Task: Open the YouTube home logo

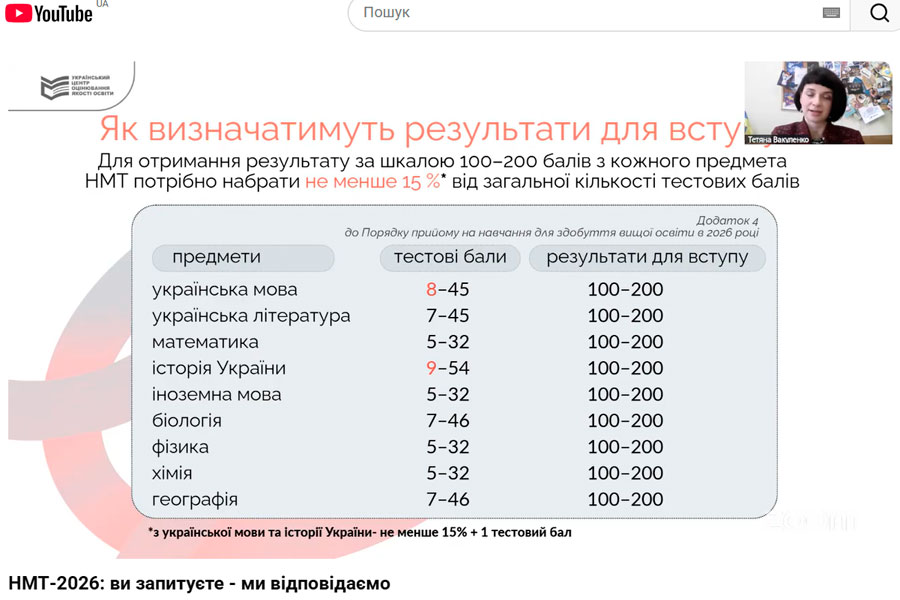Action: pyautogui.click(x=49, y=13)
